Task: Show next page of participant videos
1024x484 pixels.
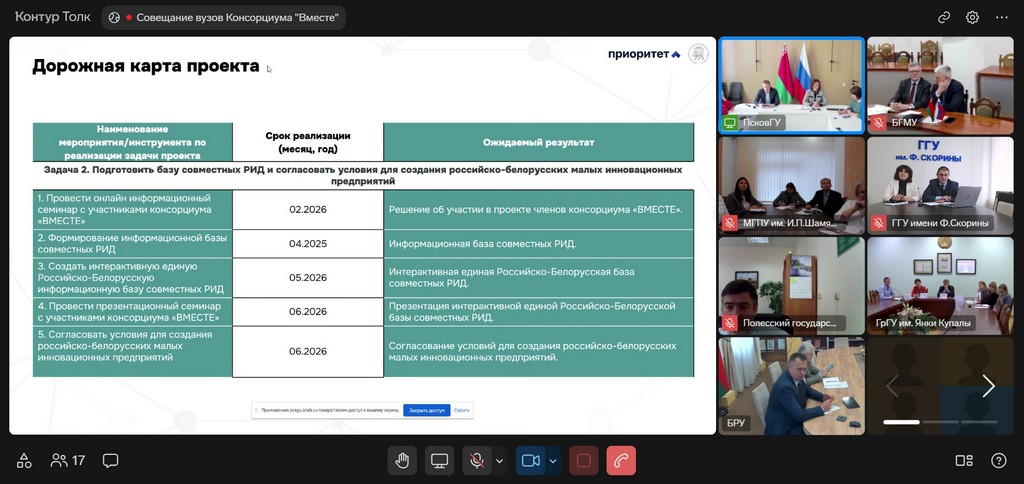Action: click(x=988, y=386)
